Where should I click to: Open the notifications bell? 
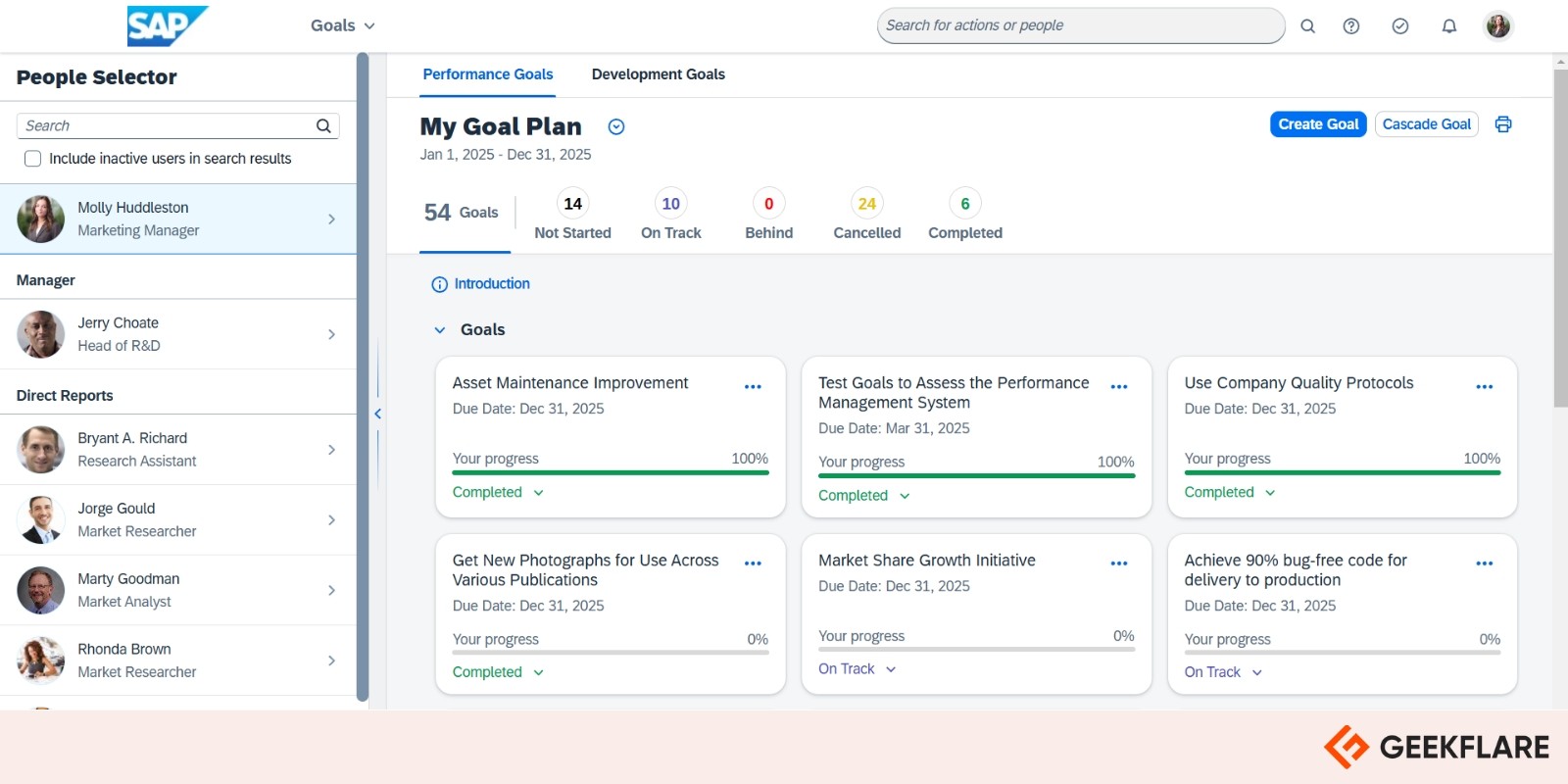tap(1449, 26)
